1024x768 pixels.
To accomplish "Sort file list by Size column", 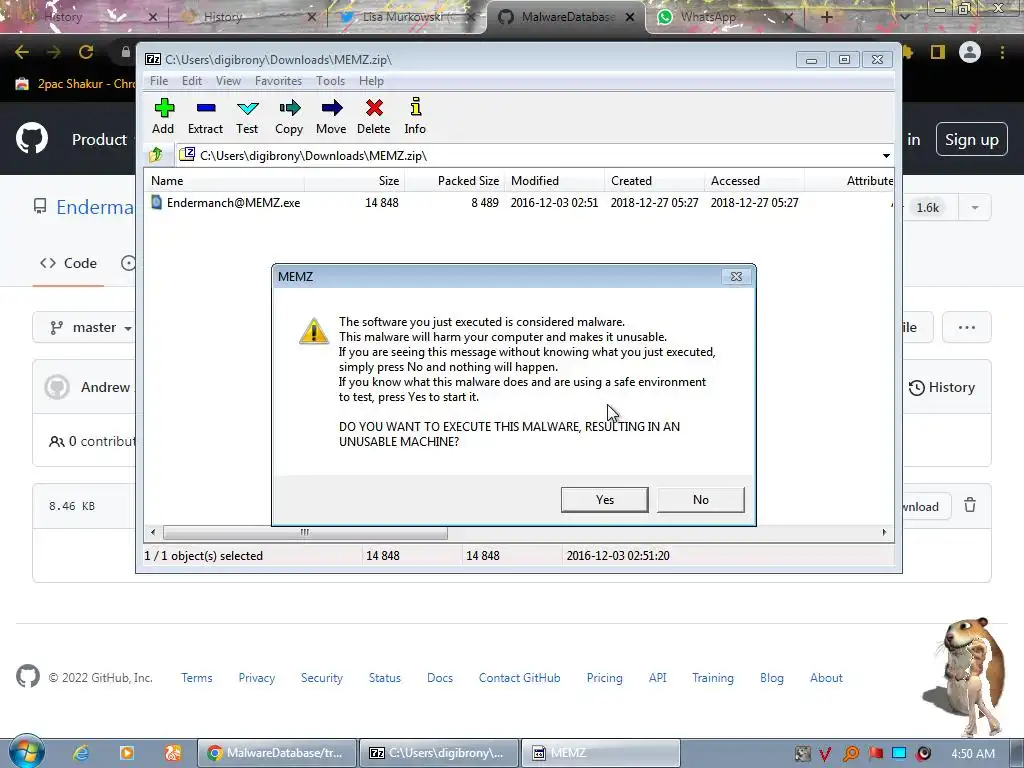I will point(355,181).
